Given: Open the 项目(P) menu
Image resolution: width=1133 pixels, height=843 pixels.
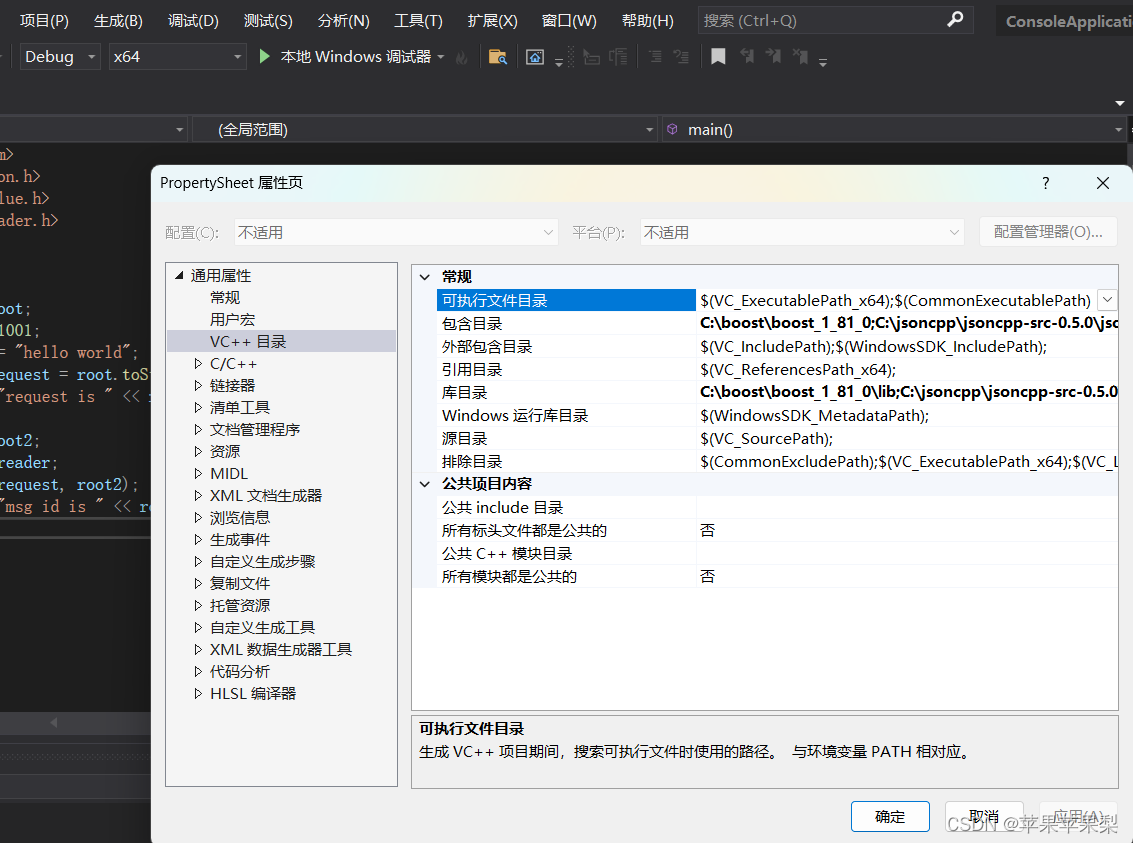Looking at the screenshot, I should pyautogui.click(x=45, y=20).
